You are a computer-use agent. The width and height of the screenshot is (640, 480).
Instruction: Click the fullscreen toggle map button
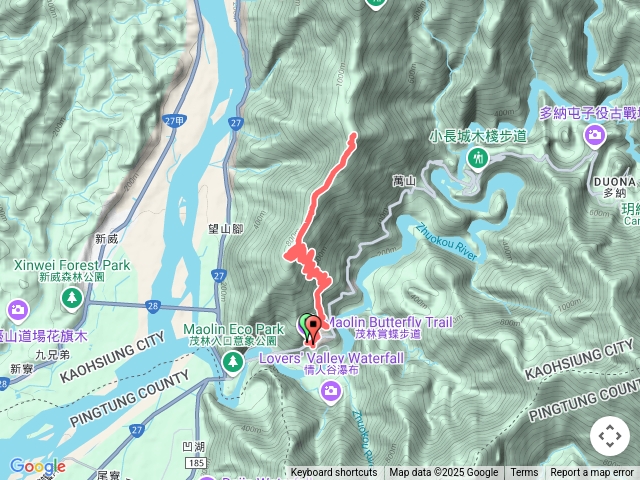pos(610,436)
